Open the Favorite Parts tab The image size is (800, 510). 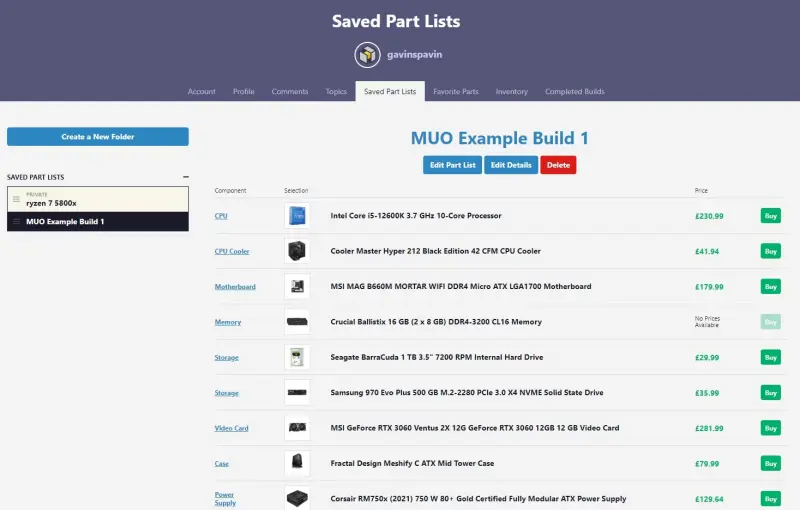pyautogui.click(x=456, y=92)
